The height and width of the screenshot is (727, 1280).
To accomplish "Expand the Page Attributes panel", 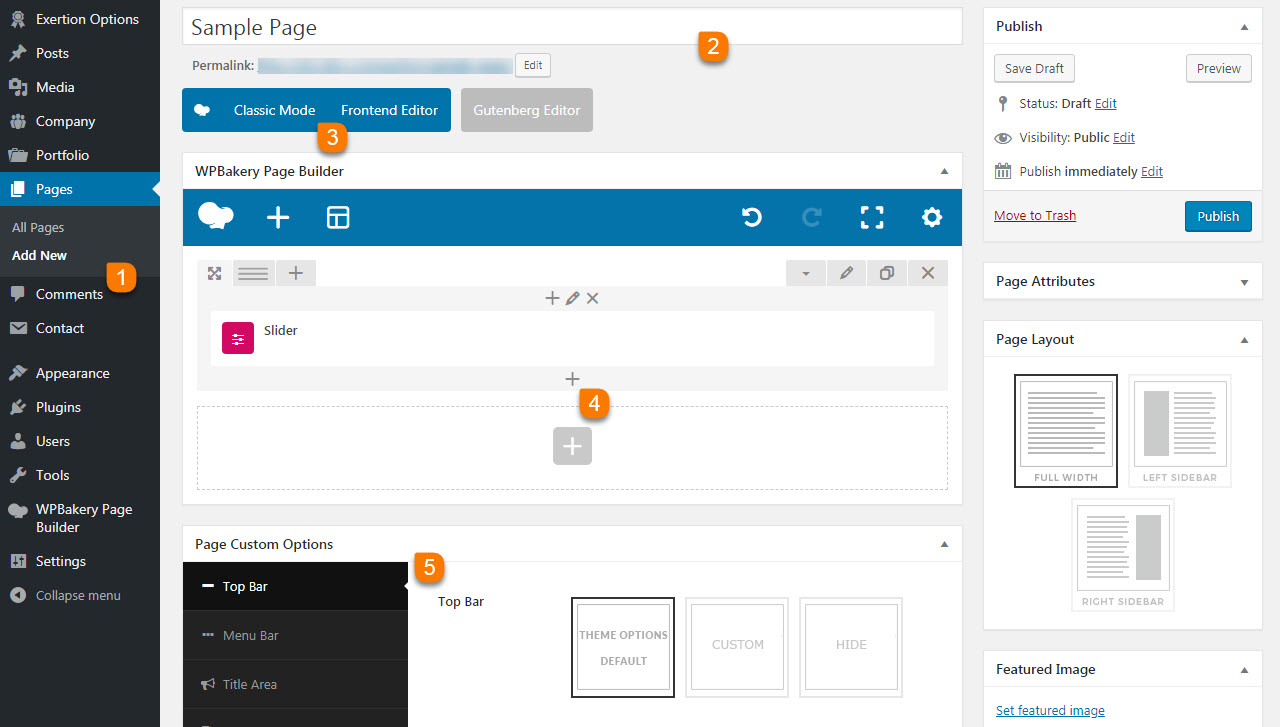I will click(x=1244, y=282).
